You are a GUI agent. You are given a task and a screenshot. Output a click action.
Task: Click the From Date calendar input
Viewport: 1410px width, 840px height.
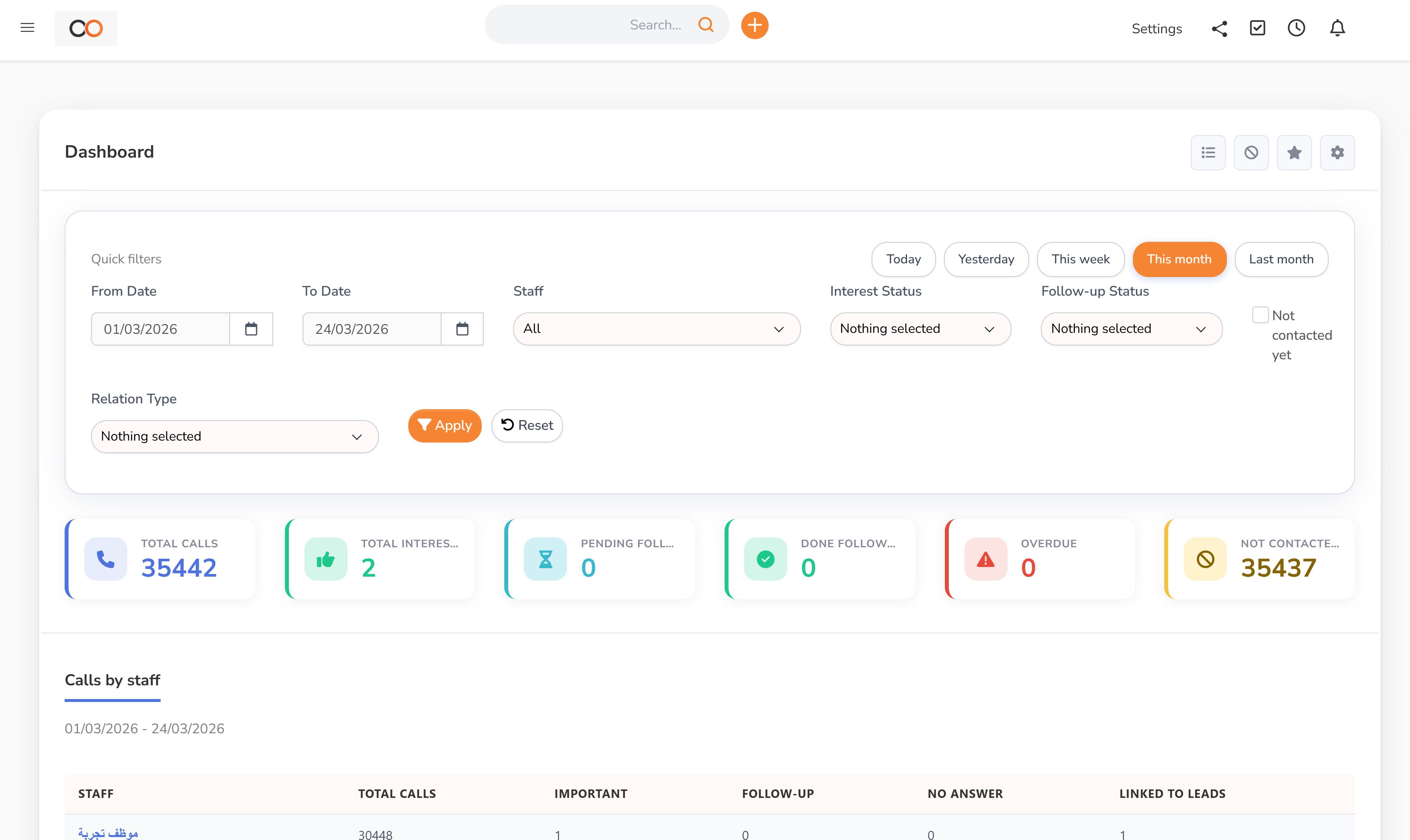161,328
